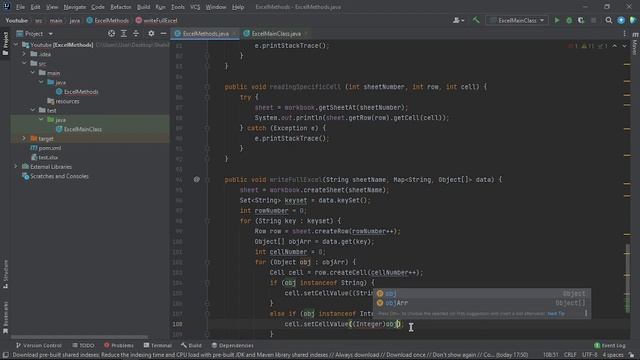Open IDE update icon in top-right toolbar

621,20
